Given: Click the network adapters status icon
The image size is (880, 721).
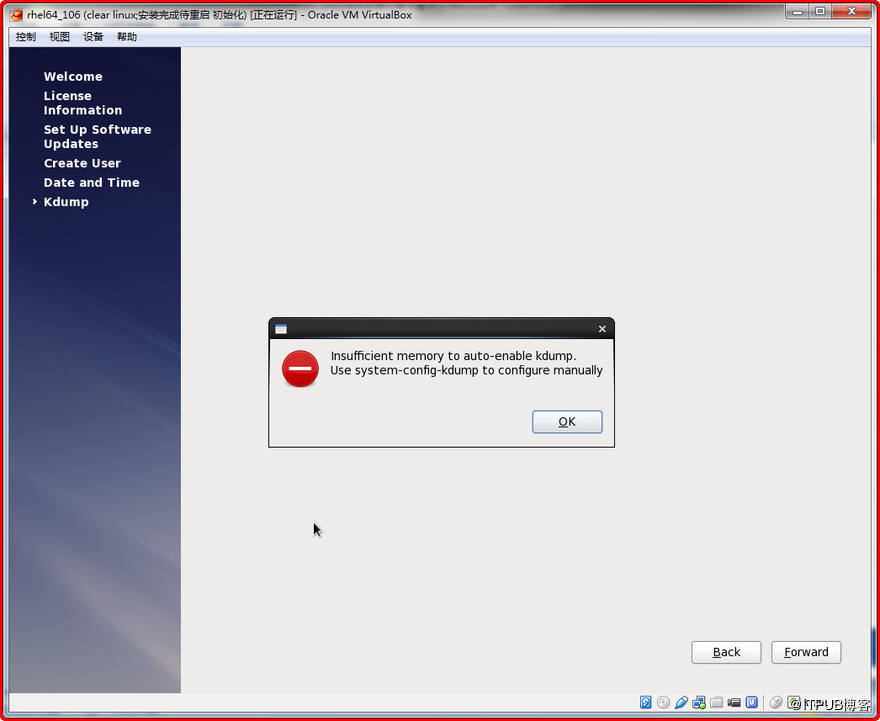Looking at the screenshot, I should [x=699, y=702].
